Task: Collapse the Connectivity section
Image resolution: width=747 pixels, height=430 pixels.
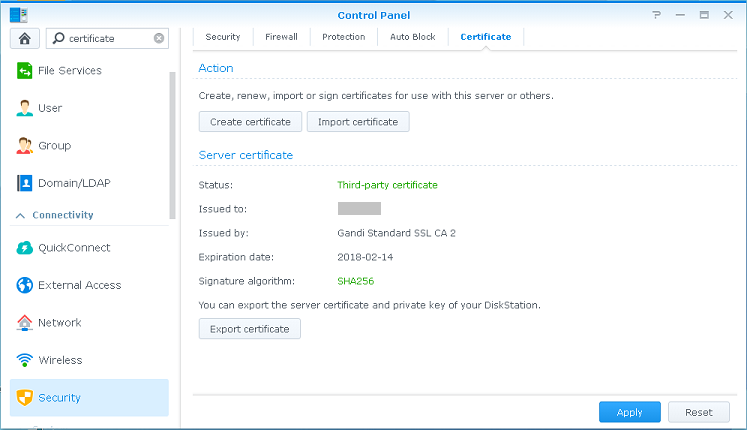Action: pyautogui.click(x=20, y=215)
